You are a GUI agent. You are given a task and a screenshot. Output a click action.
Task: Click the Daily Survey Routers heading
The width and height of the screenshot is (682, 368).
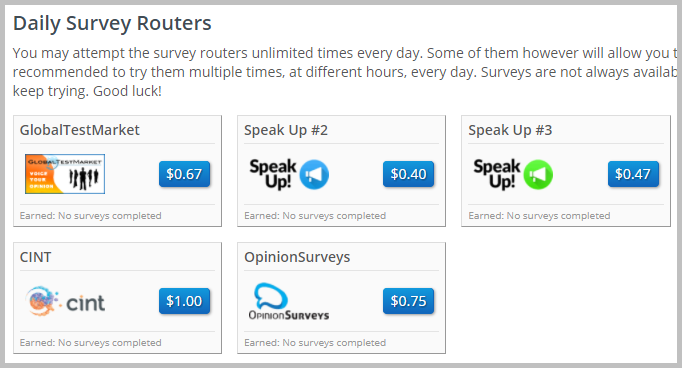tap(112, 23)
